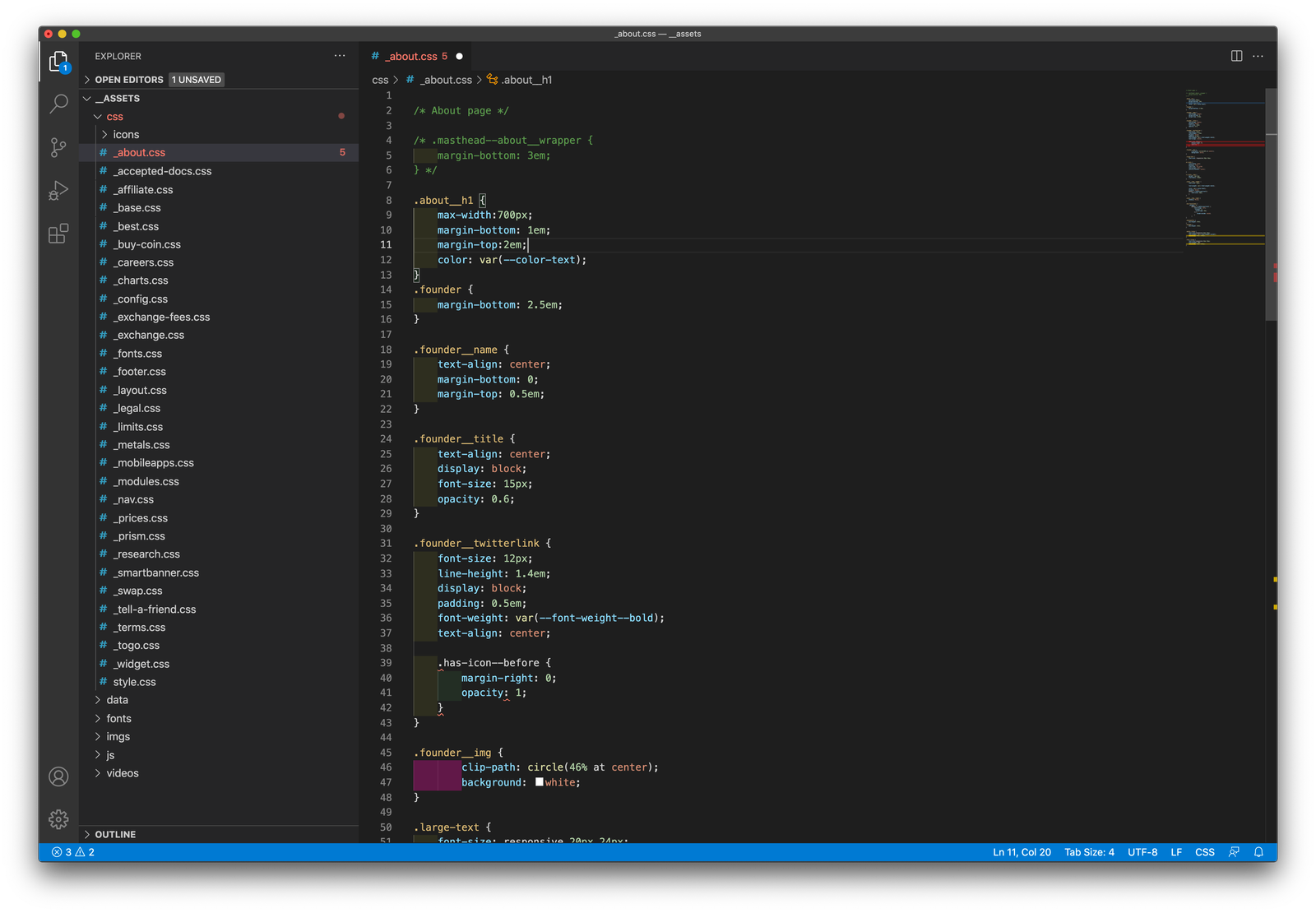This screenshot has width=1316, height=913.
Task: Open notifications bell in status bar
Action: [x=1258, y=852]
